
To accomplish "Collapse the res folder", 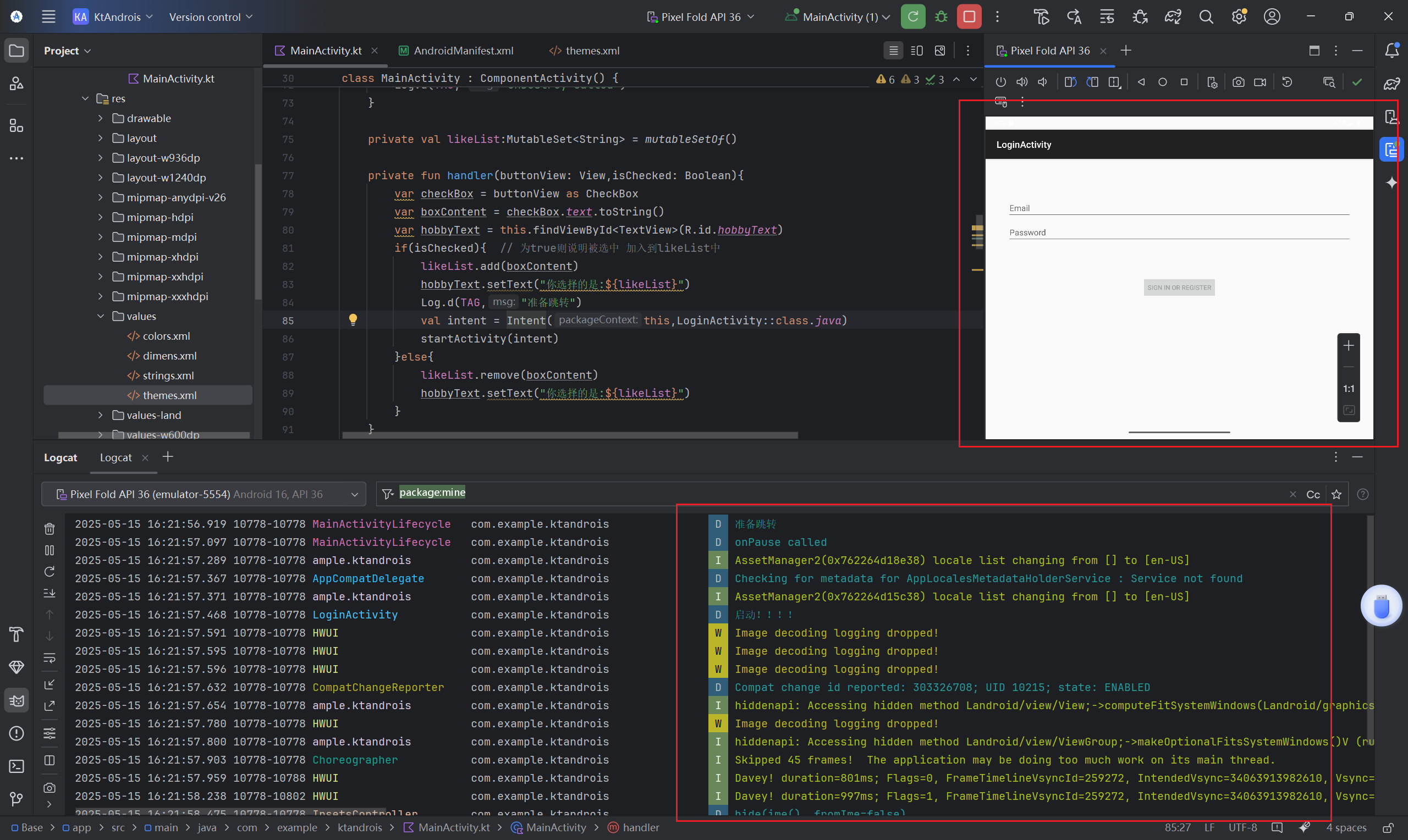I will [85, 98].
